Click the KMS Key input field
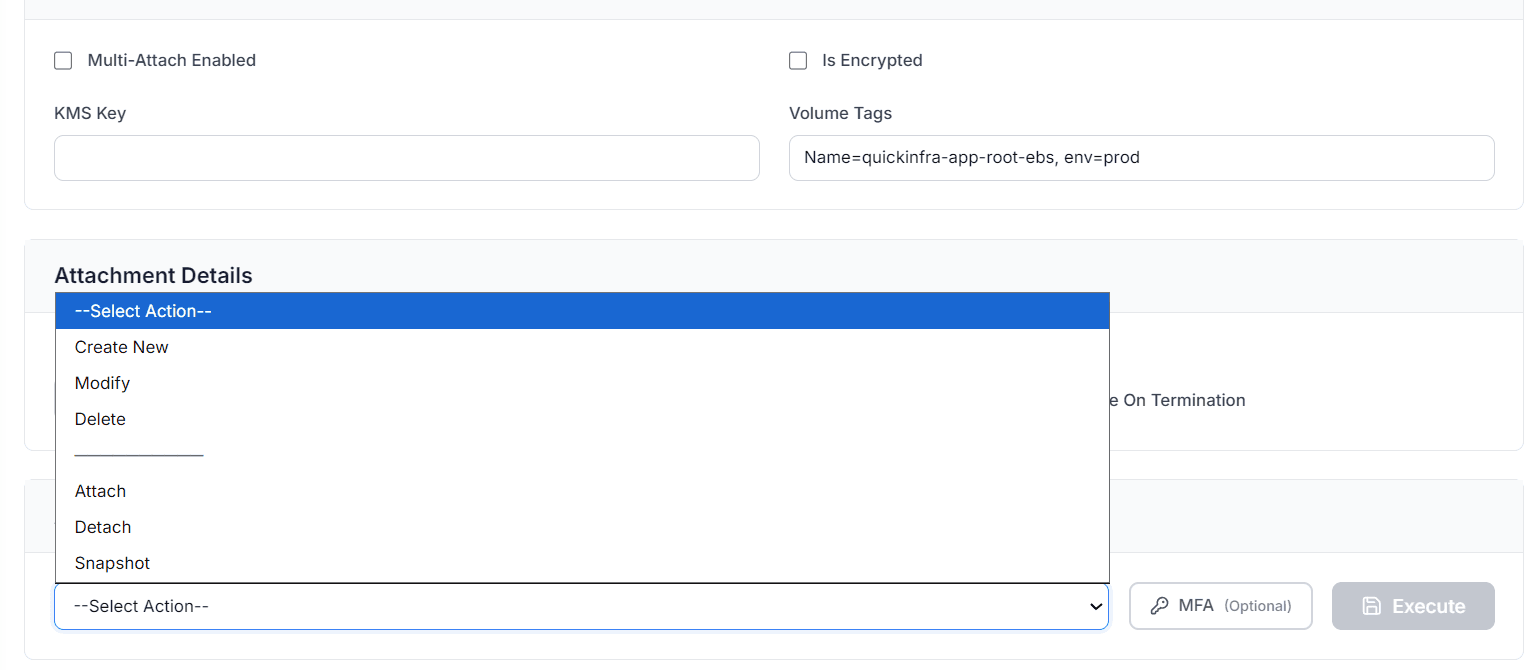 pyautogui.click(x=406, y=158)
